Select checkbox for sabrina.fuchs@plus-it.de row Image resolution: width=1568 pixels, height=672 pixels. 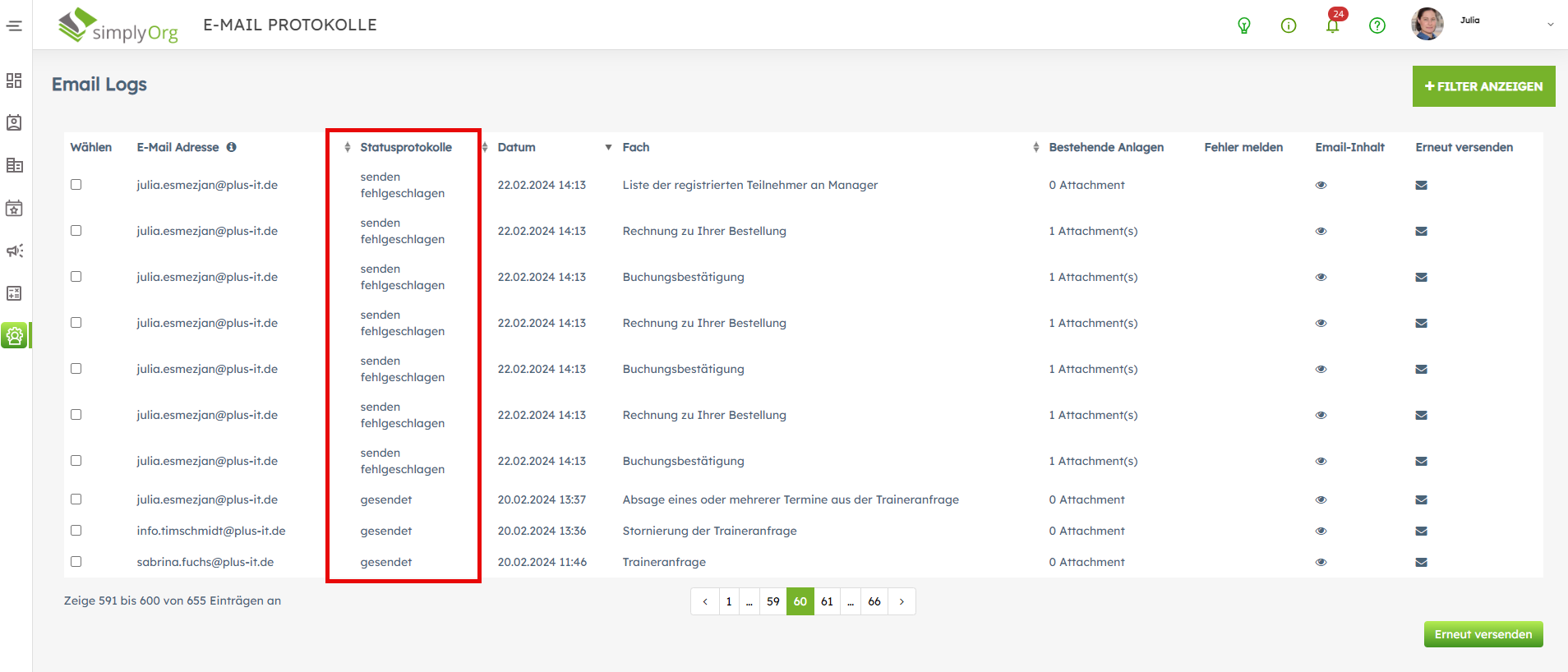(x=76, y=562)
